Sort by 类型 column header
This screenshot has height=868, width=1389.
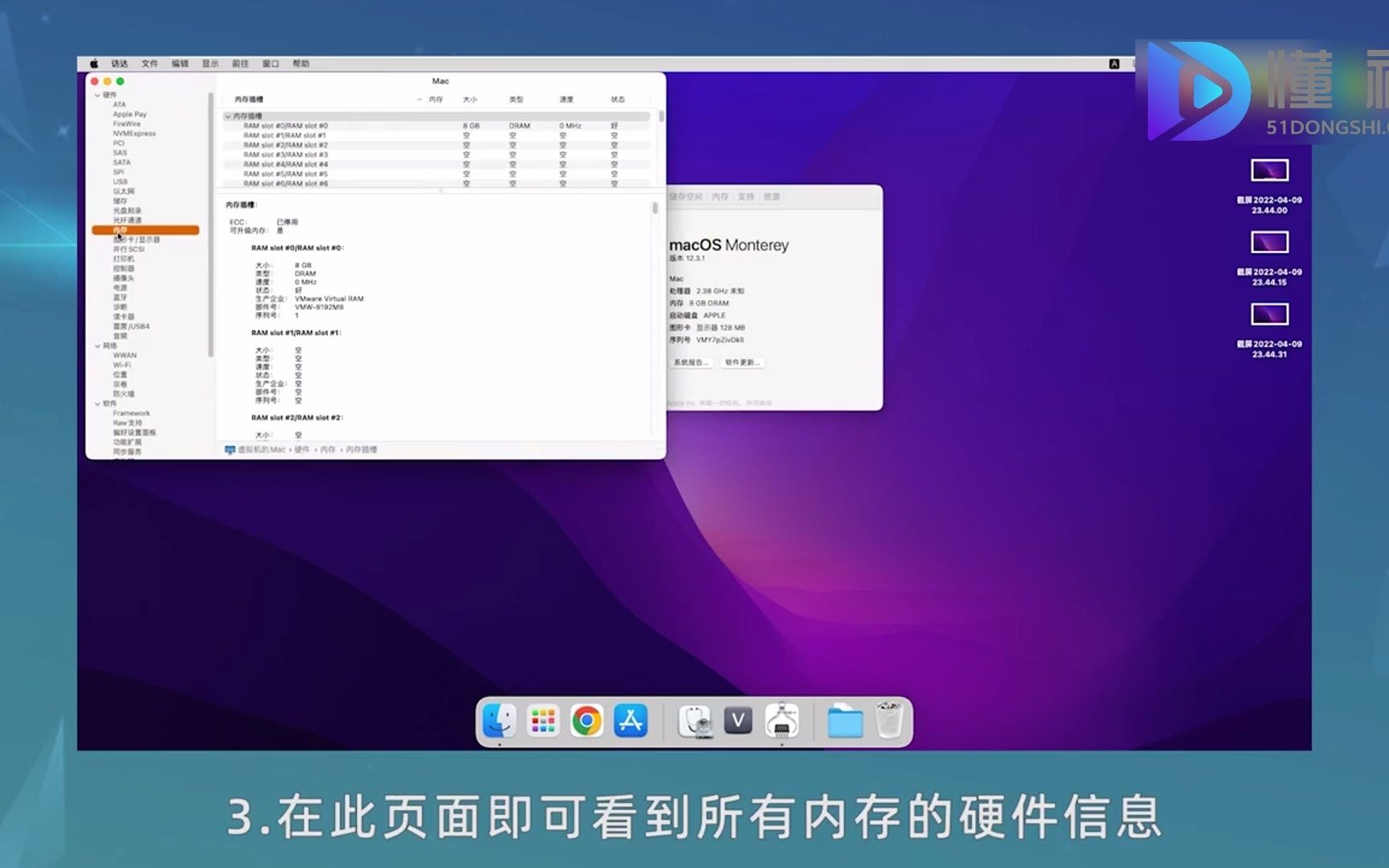[x=516, y=100]
